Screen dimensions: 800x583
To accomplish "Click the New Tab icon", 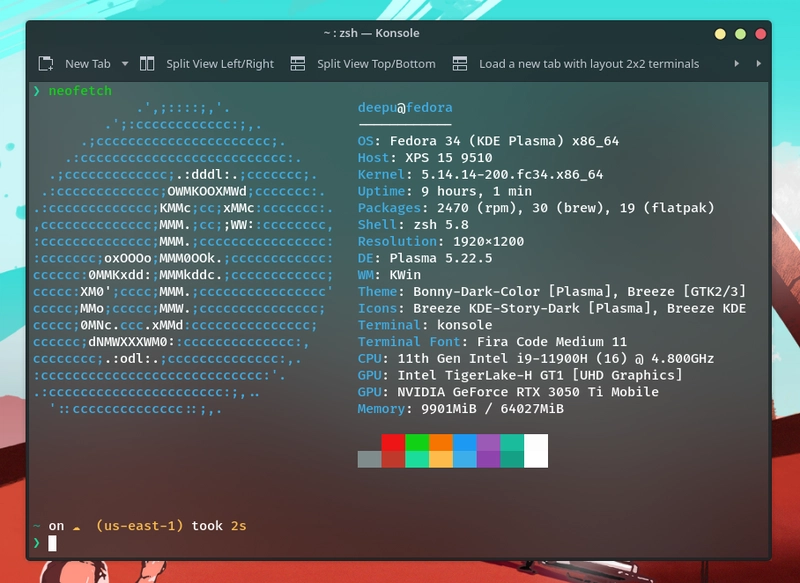I will tap(46, 64).
